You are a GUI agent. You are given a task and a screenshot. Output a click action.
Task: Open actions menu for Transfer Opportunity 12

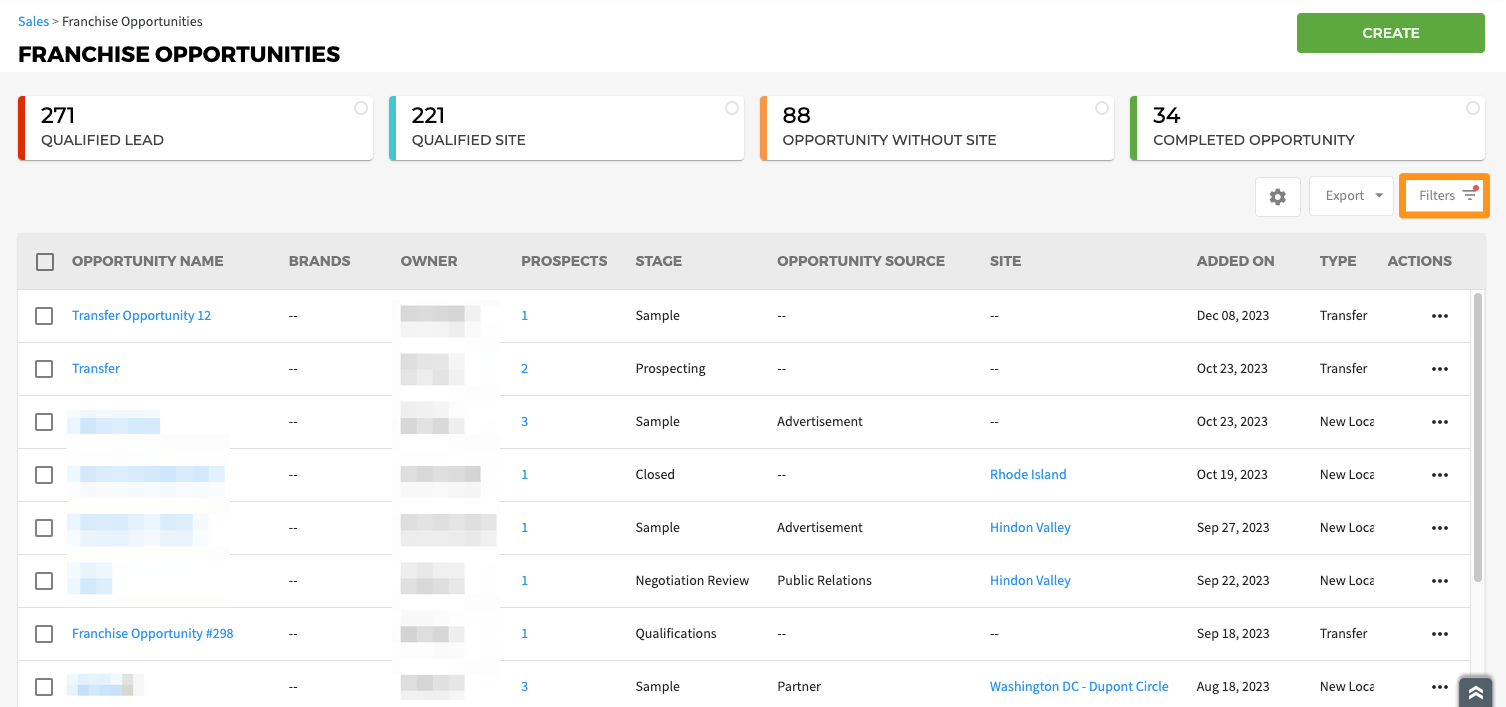coord(1439,316)
